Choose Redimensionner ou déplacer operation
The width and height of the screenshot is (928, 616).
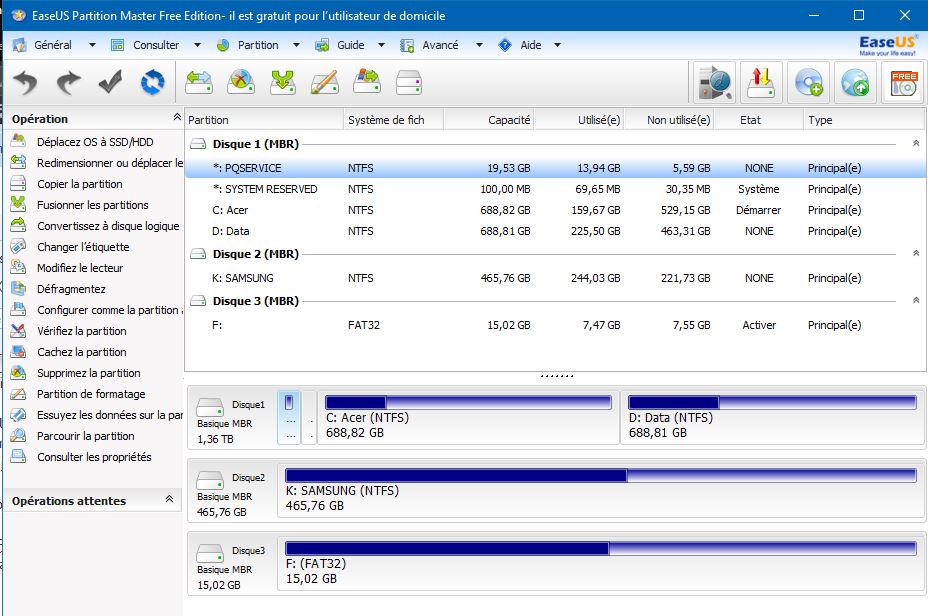click(x=109, y=163)
